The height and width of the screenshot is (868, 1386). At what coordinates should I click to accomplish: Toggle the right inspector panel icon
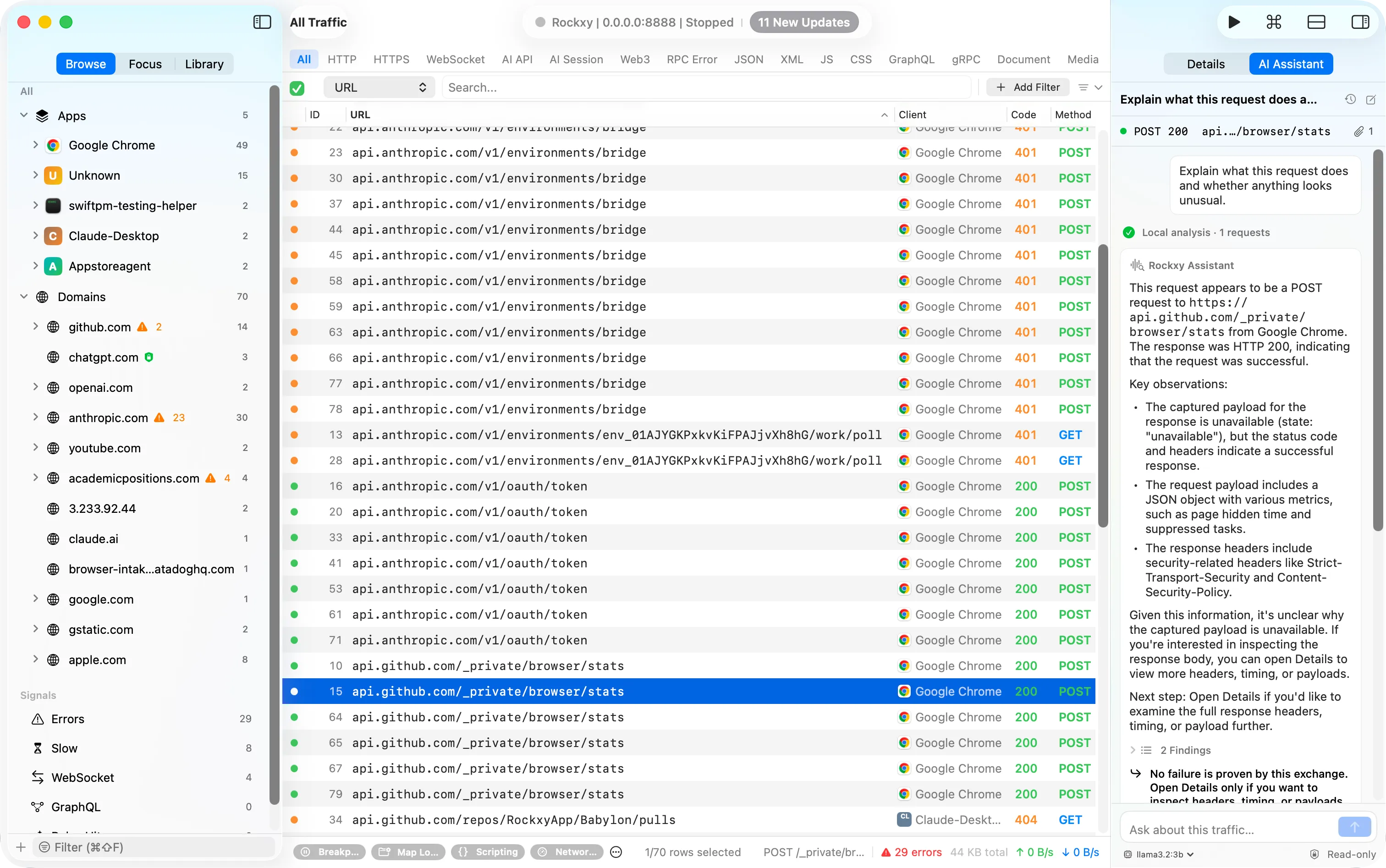(x=1359, y=22)
